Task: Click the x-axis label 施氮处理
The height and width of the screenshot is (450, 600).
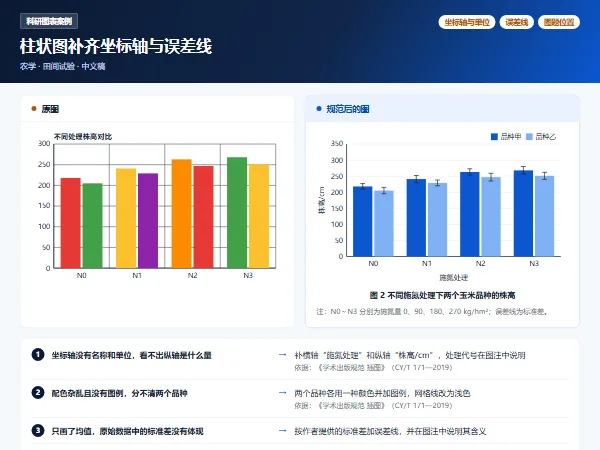Action: (453, 277)
